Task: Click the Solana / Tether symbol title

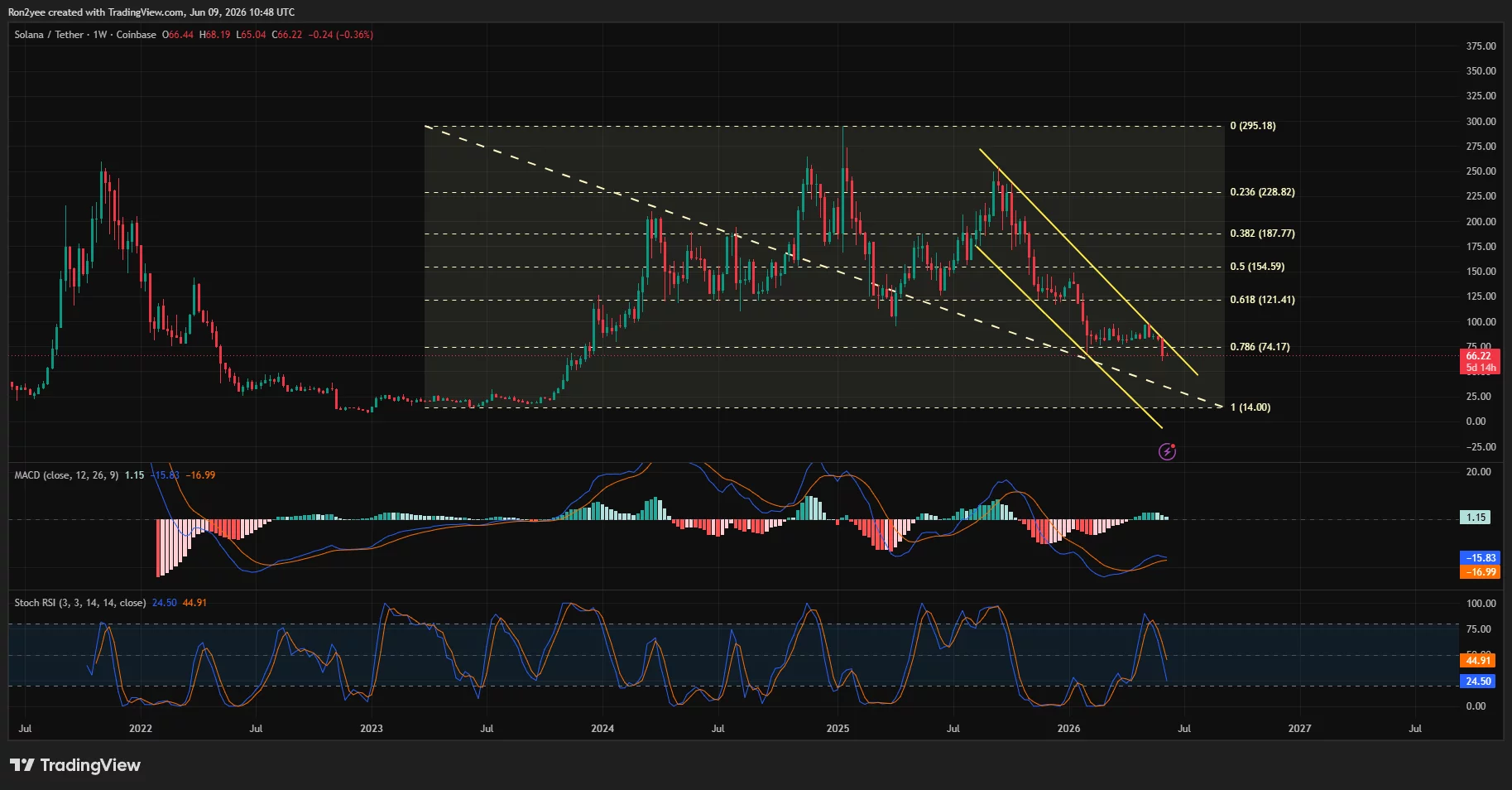Action: [x=50, y=35]
